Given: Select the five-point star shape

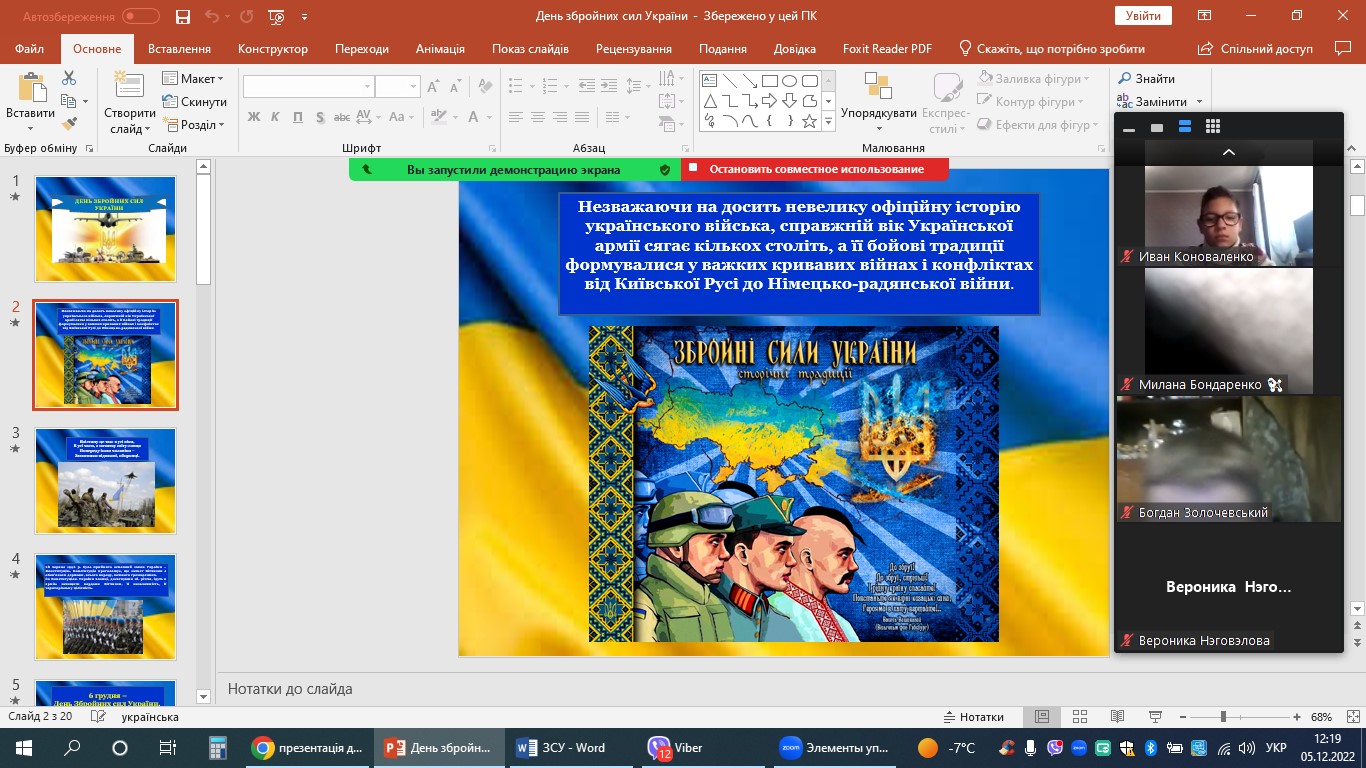Looking at the screenshot, I should click(x=809, y=121).
